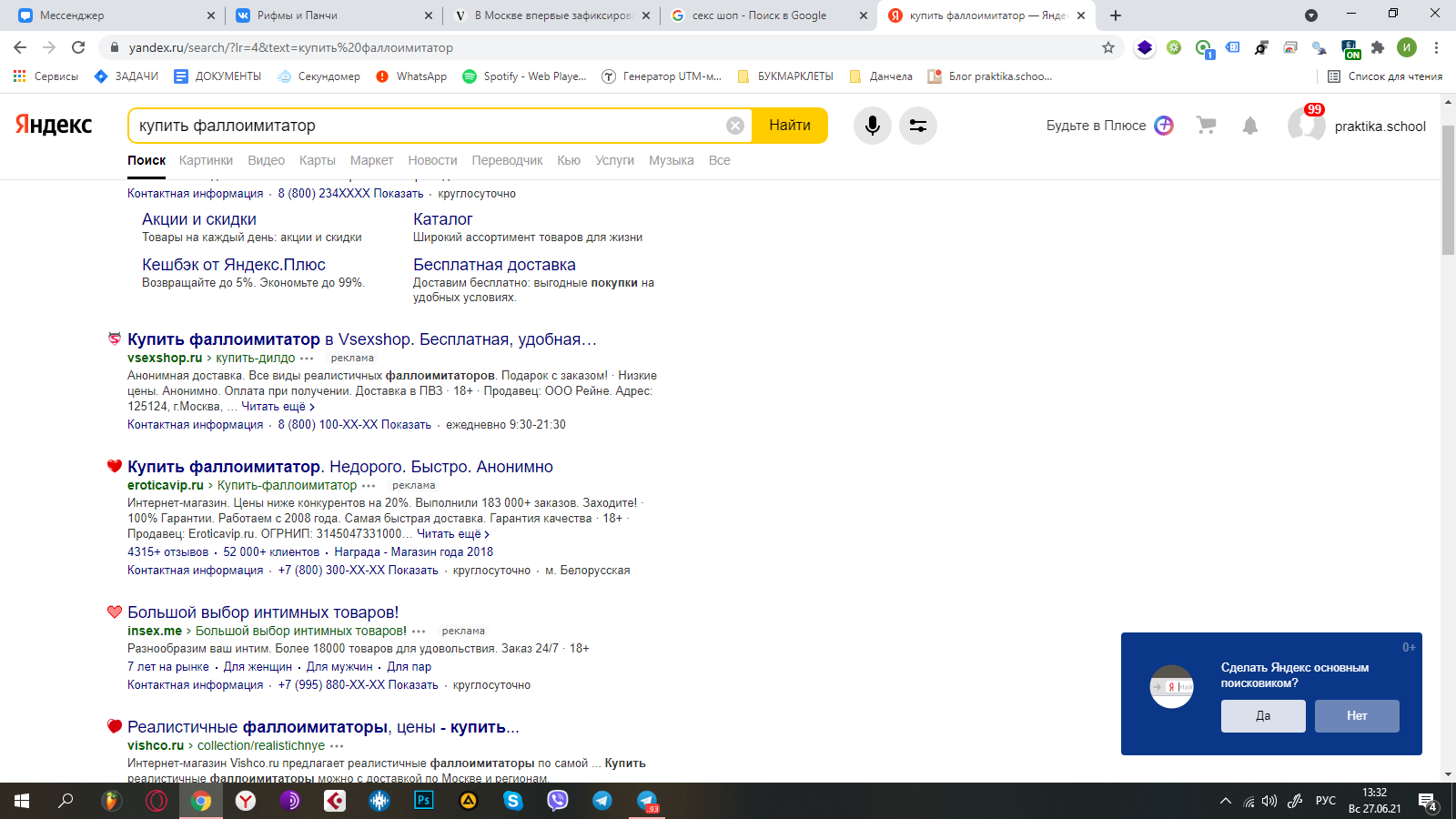This screenshot has width=1456, height=819.
Task: Open Yandex notifications bell icon
Action: (1250, 126)
